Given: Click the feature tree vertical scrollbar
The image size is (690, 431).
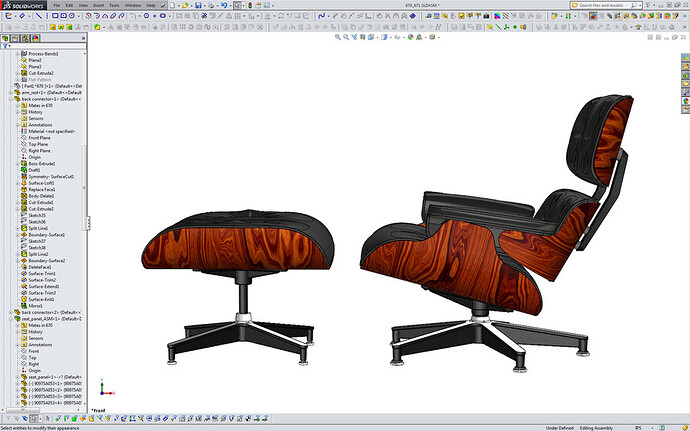Looking at the screenshot, I should pos(84,229).
